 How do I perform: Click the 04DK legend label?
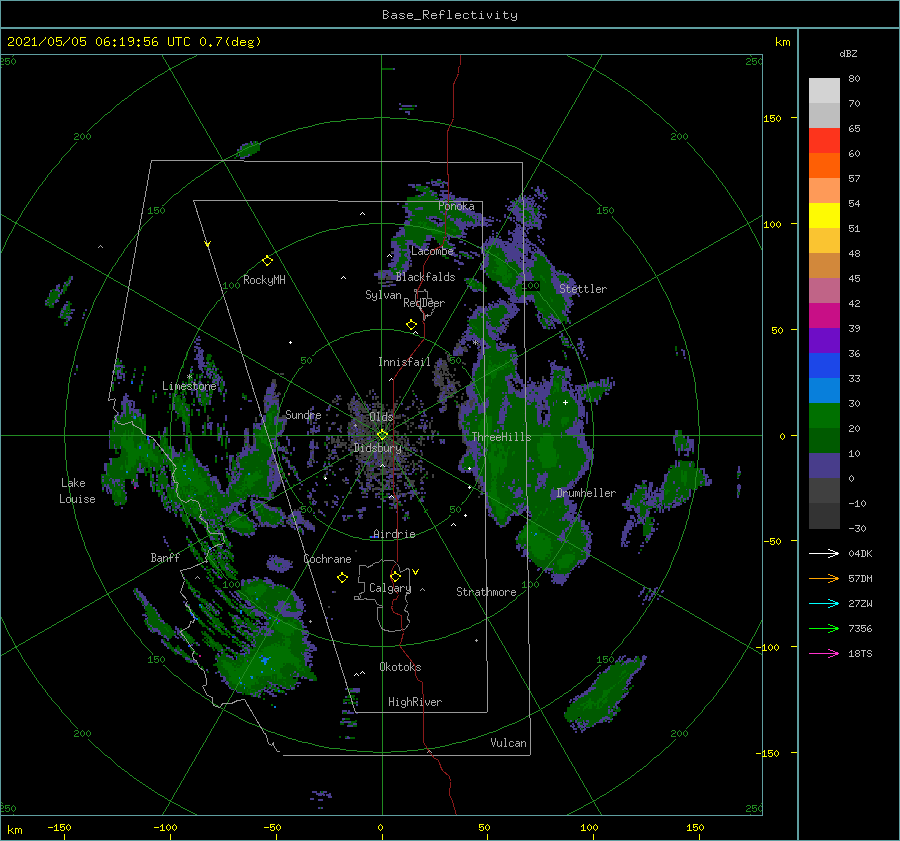tap(860, 553)
